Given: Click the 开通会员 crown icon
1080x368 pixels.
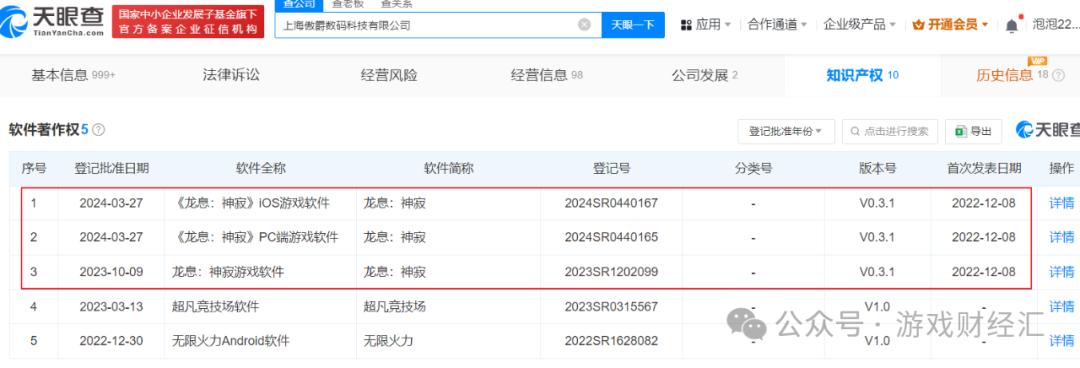Looking at the screenshot, I should pyautogui.click(x=917, y=25).
